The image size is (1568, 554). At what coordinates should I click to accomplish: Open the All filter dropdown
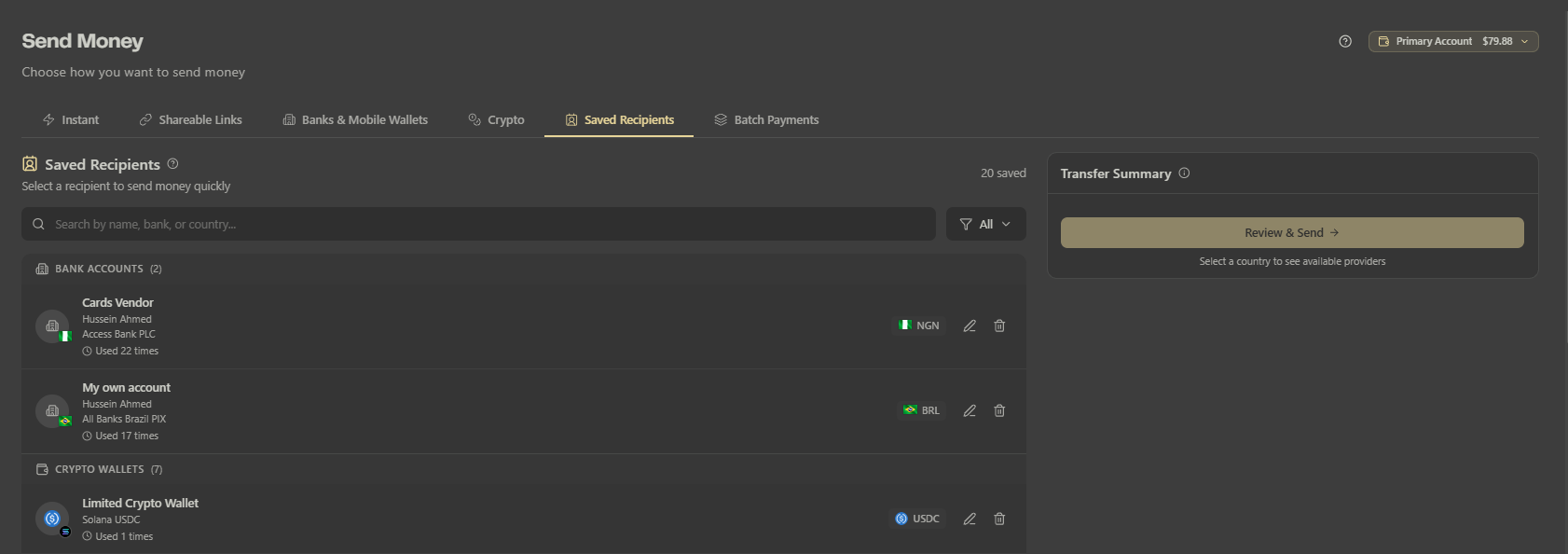click(x=986, y=224)
